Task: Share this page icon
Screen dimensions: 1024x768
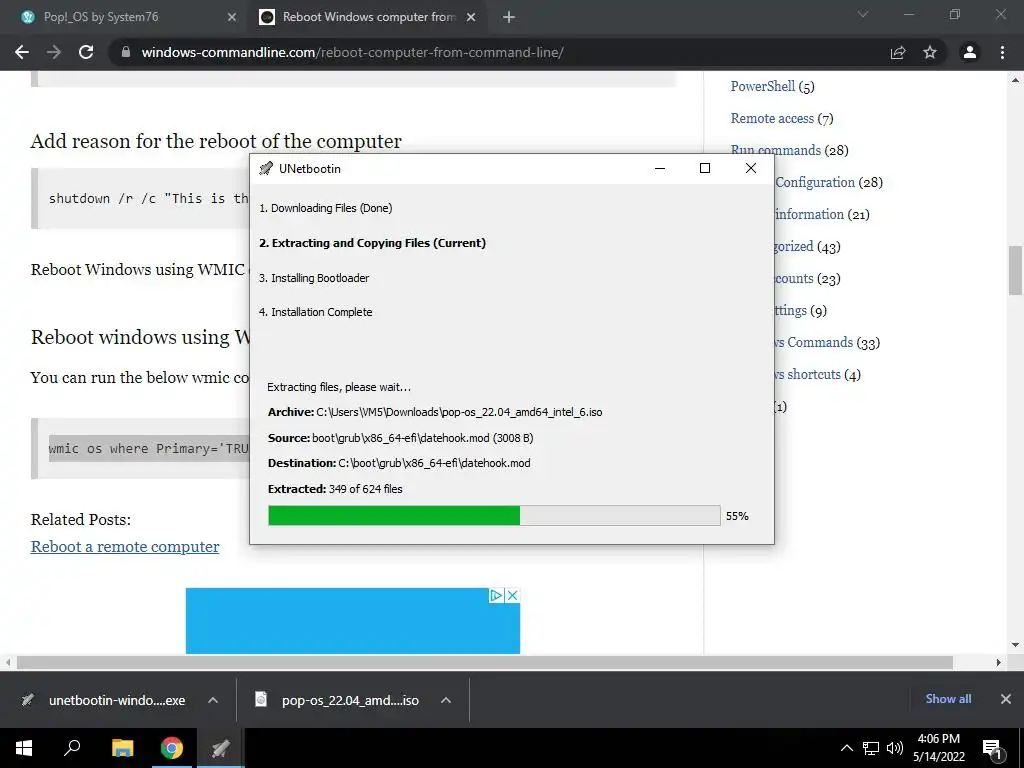Action: (x=898, y=52)
